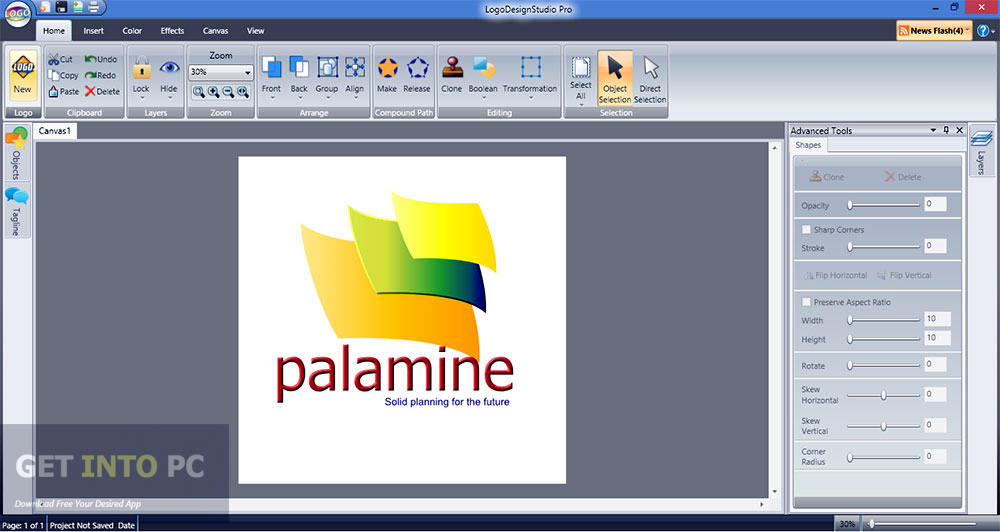Image resolution: width=1000 pixels, height=532 pixels.
Task: Open the Layers side panel tab
Action: [981, 151]
